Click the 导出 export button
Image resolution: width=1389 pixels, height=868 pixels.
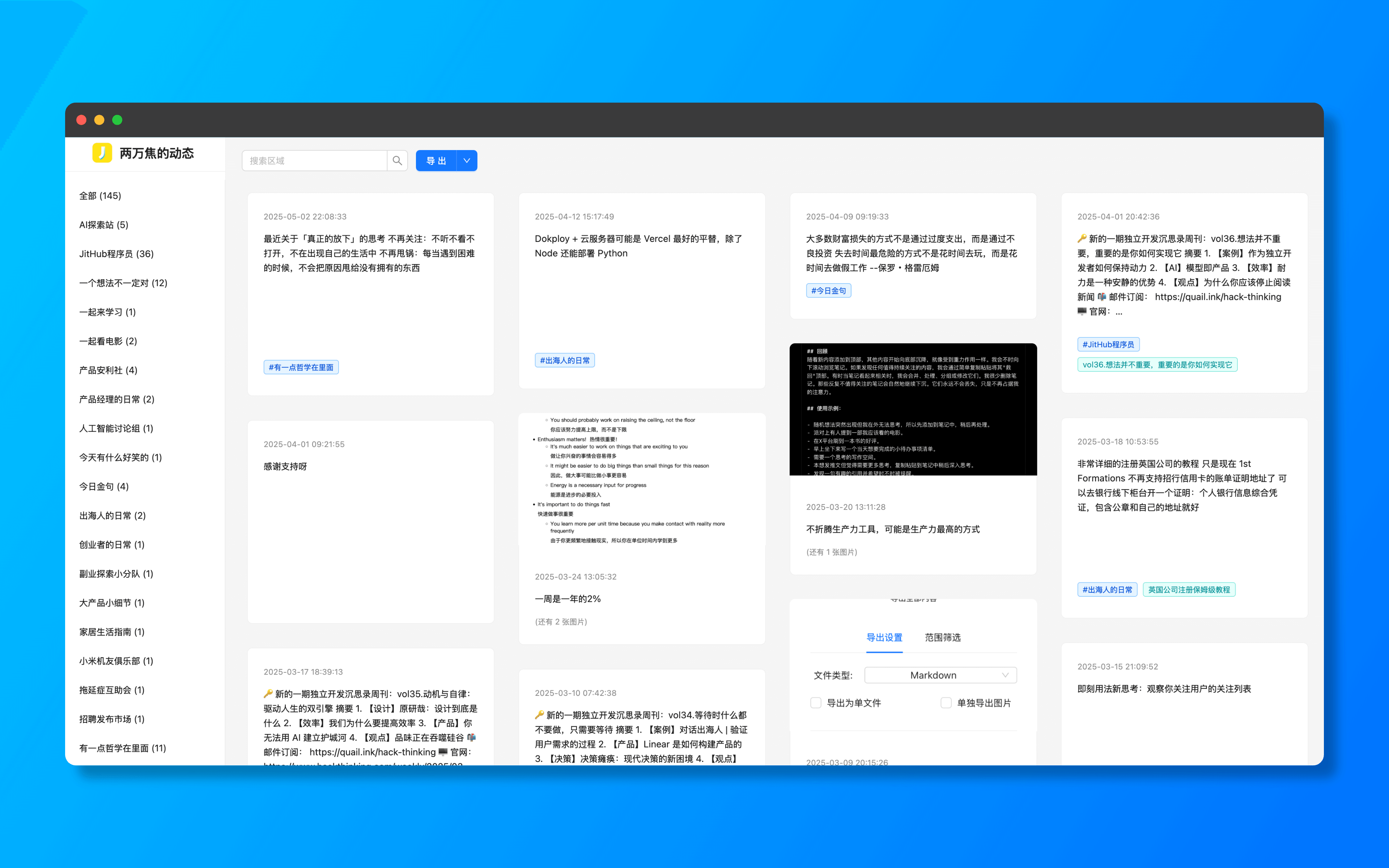(x=436, y=161)
